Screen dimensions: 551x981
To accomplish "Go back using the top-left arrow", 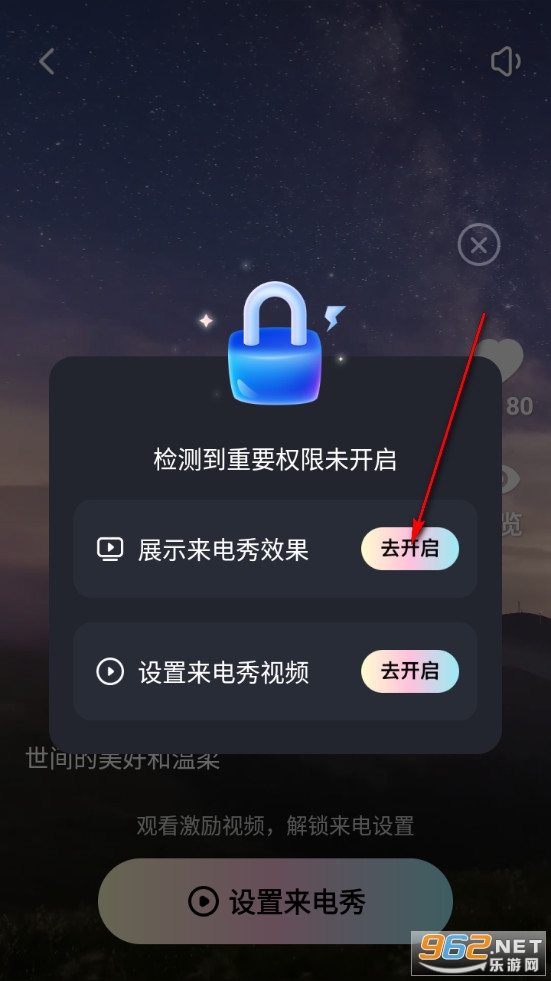I will click(47, 61).
